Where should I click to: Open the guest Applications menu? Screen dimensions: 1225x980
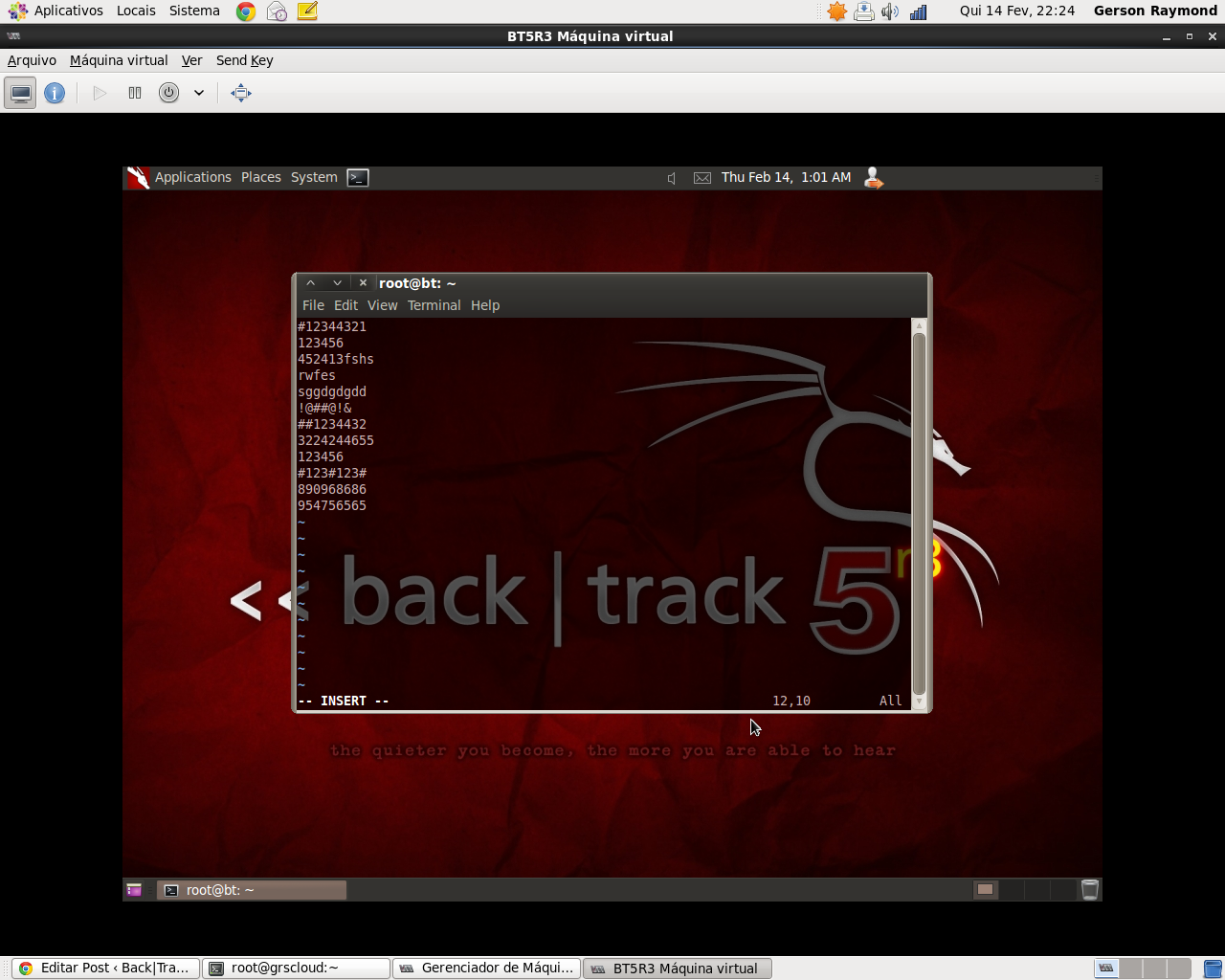[192, 177]
